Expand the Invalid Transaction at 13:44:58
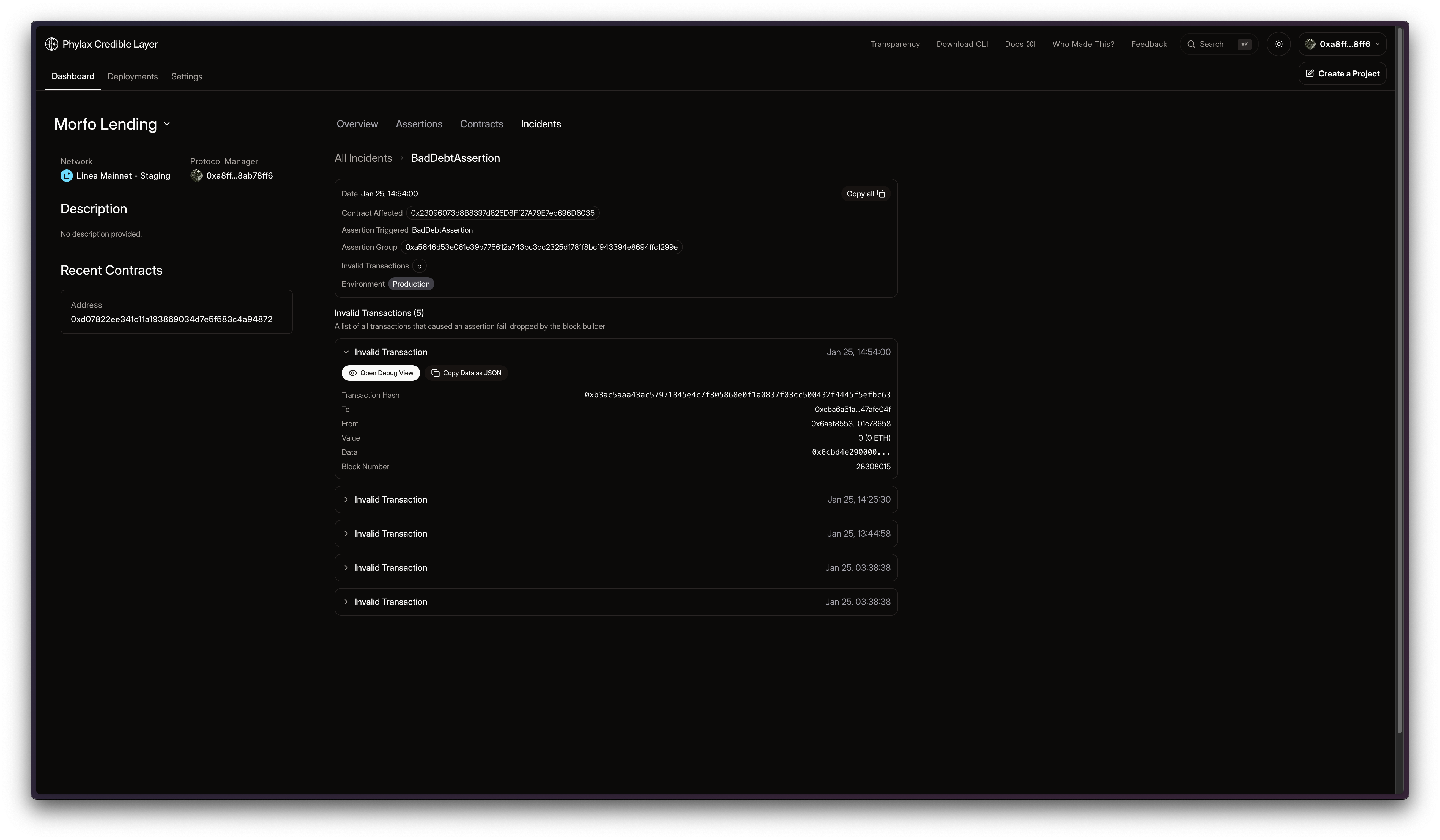 (346, 534)
